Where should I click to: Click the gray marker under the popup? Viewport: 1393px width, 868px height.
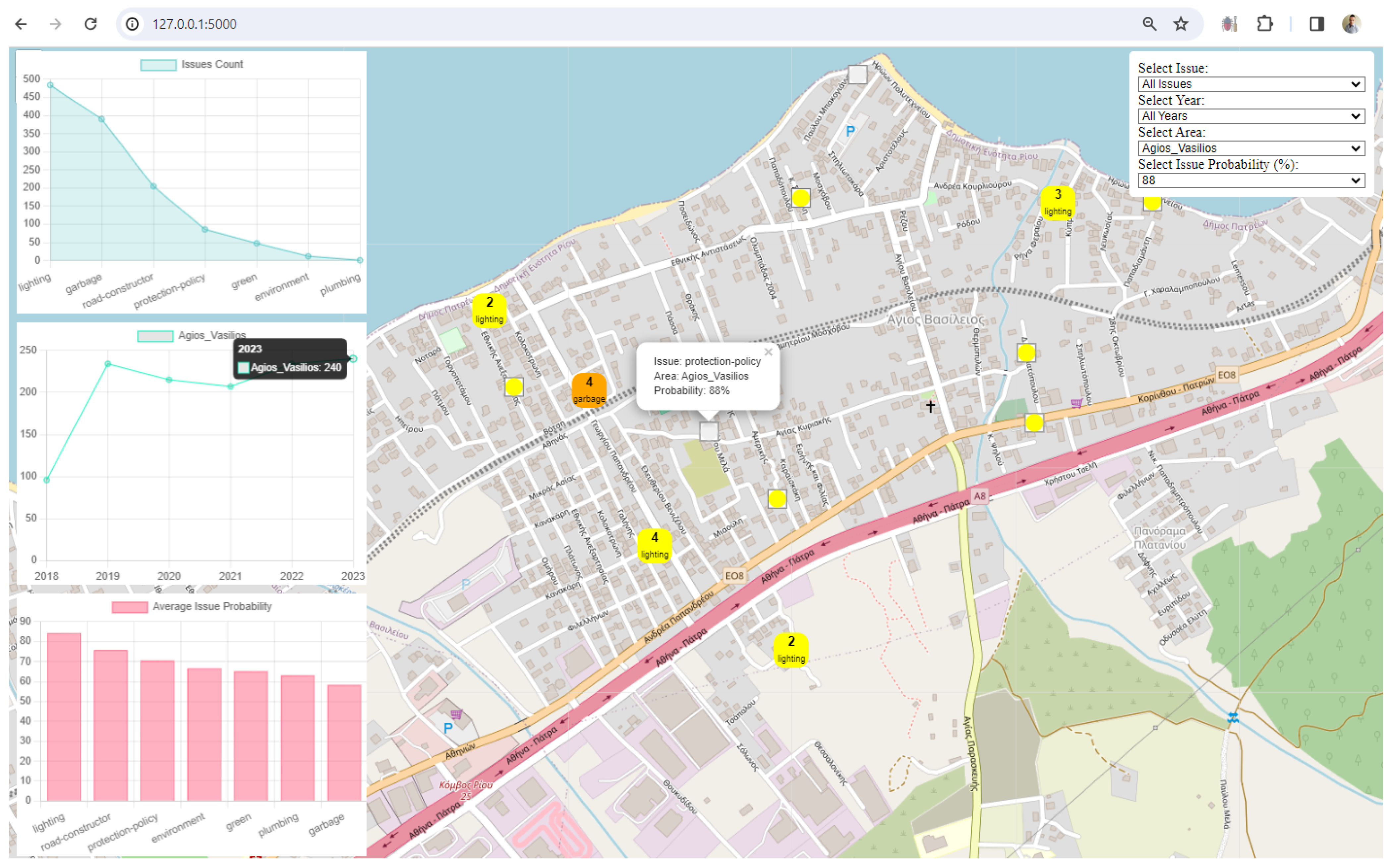[709, 431]
